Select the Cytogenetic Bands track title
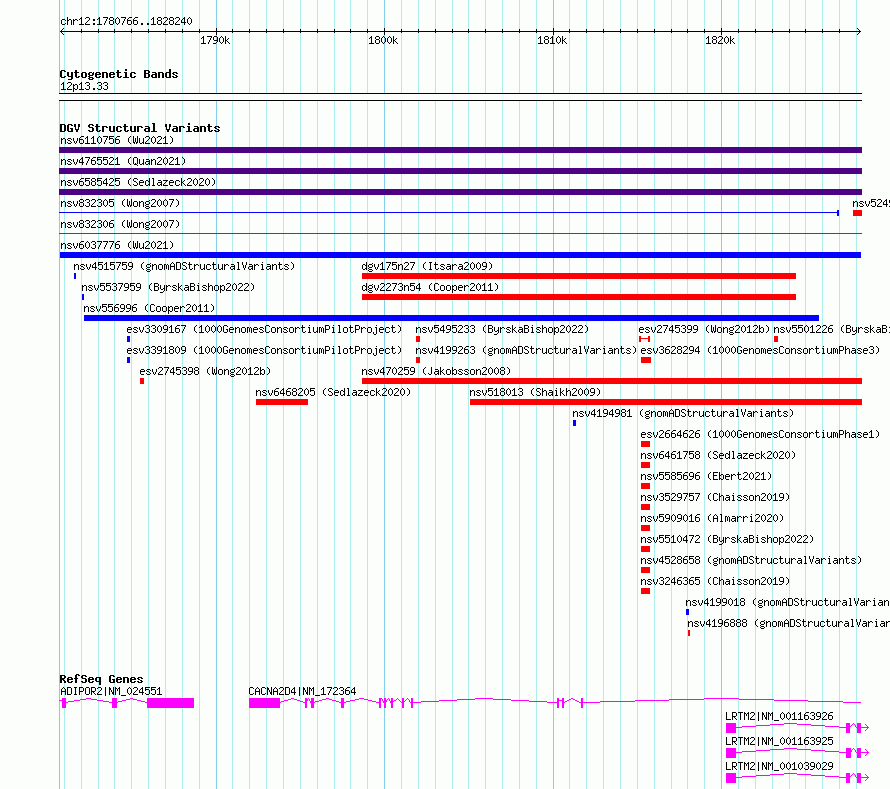The height and width of the screenshot is (789, 890). pyautogui.click(x=119, y=74)
